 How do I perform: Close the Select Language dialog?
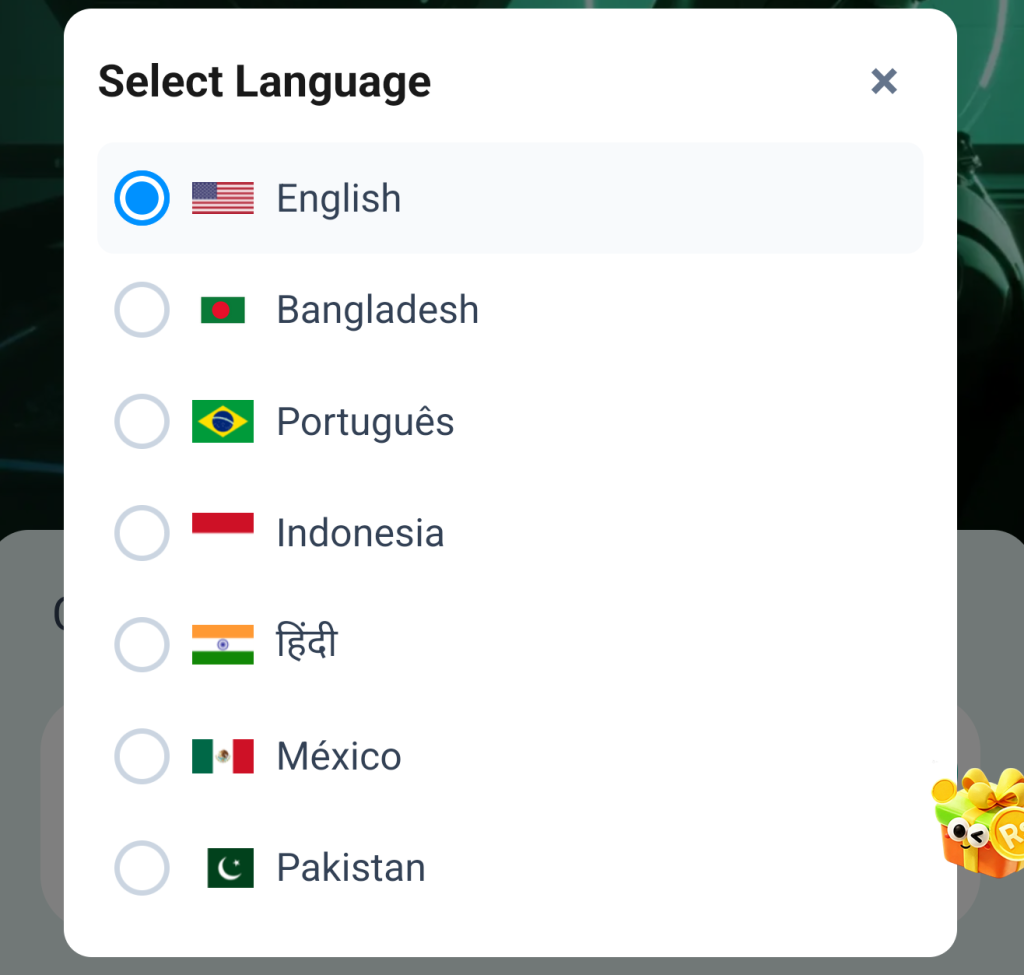tap(884, 82)
